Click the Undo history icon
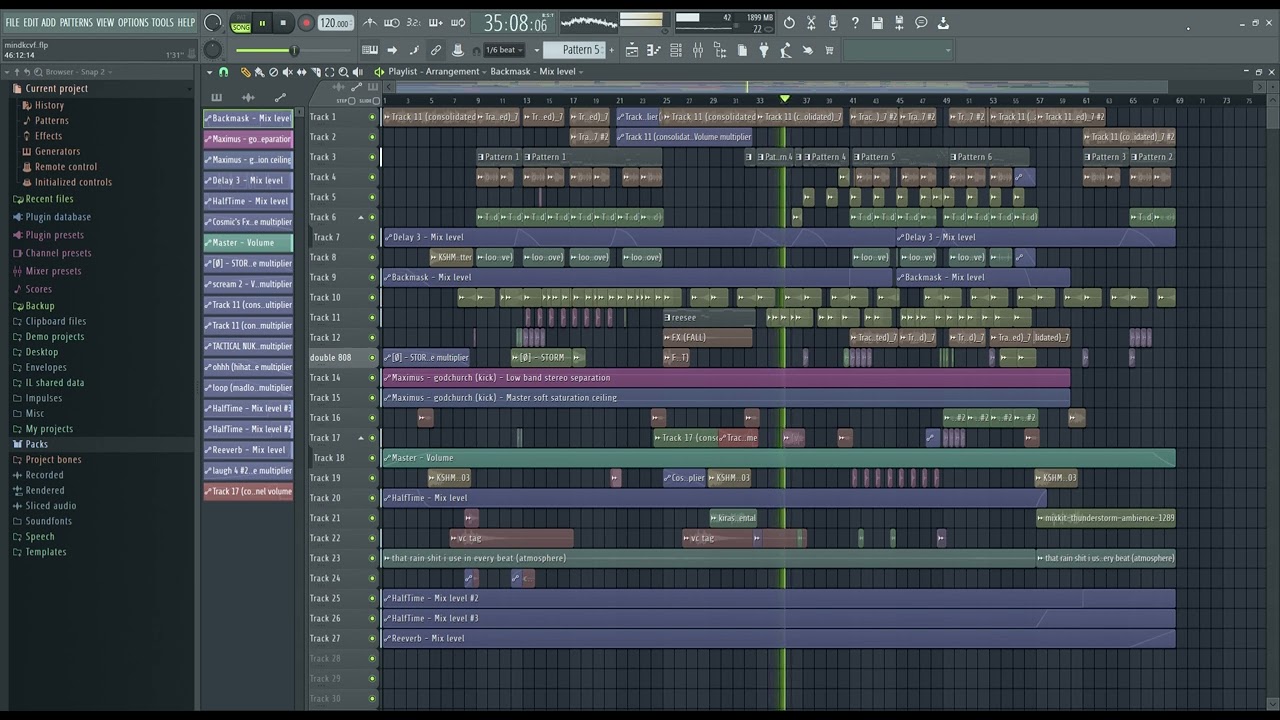 click(789, 23)
